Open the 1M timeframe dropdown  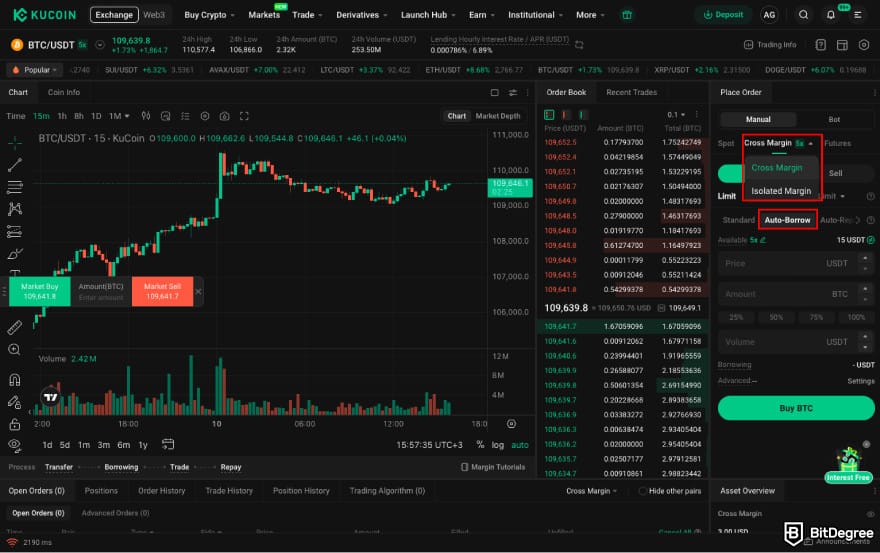(119, 116)
